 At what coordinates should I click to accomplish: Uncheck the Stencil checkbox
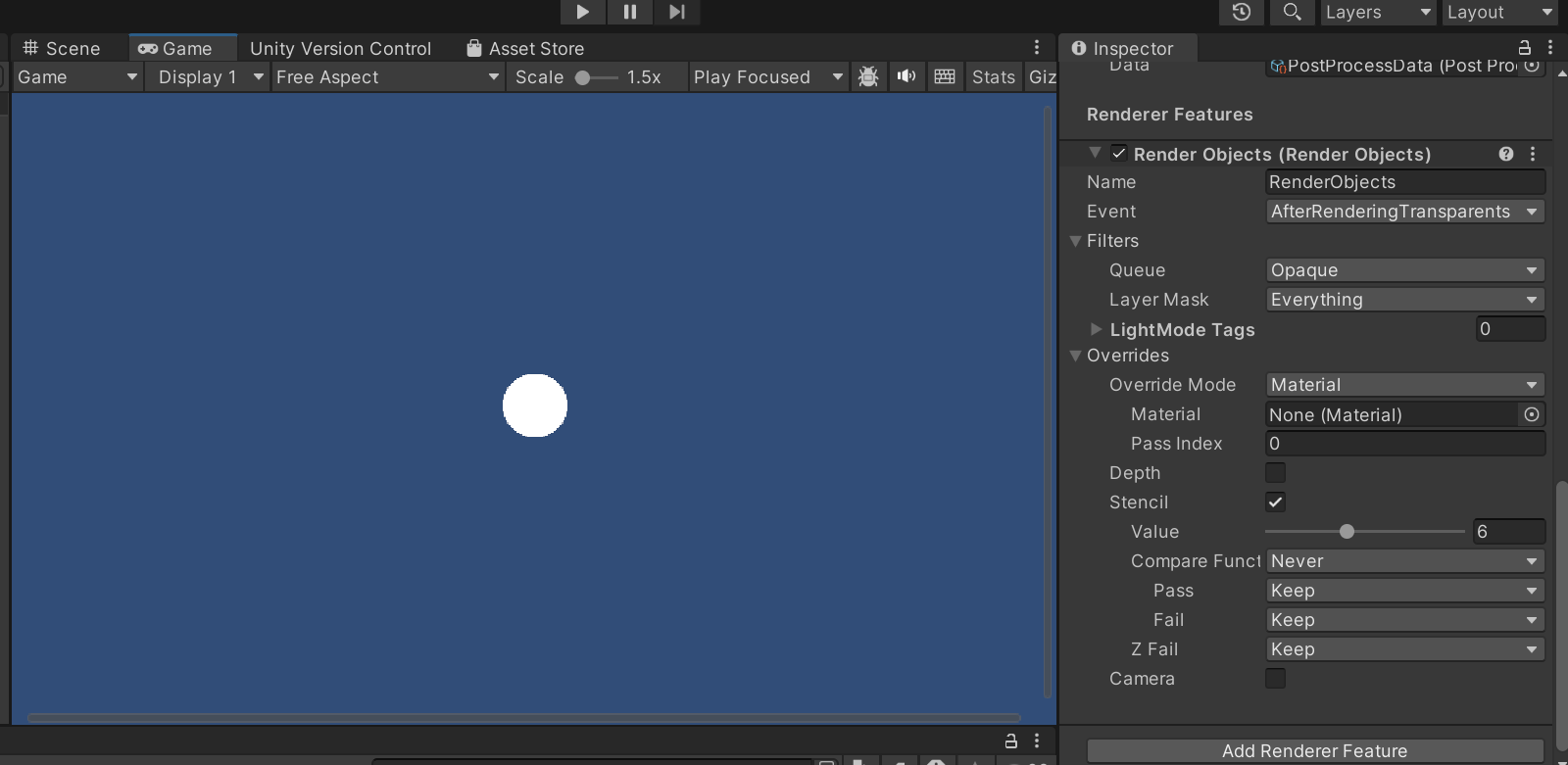pyautogui.click(x=1275, y=502)
